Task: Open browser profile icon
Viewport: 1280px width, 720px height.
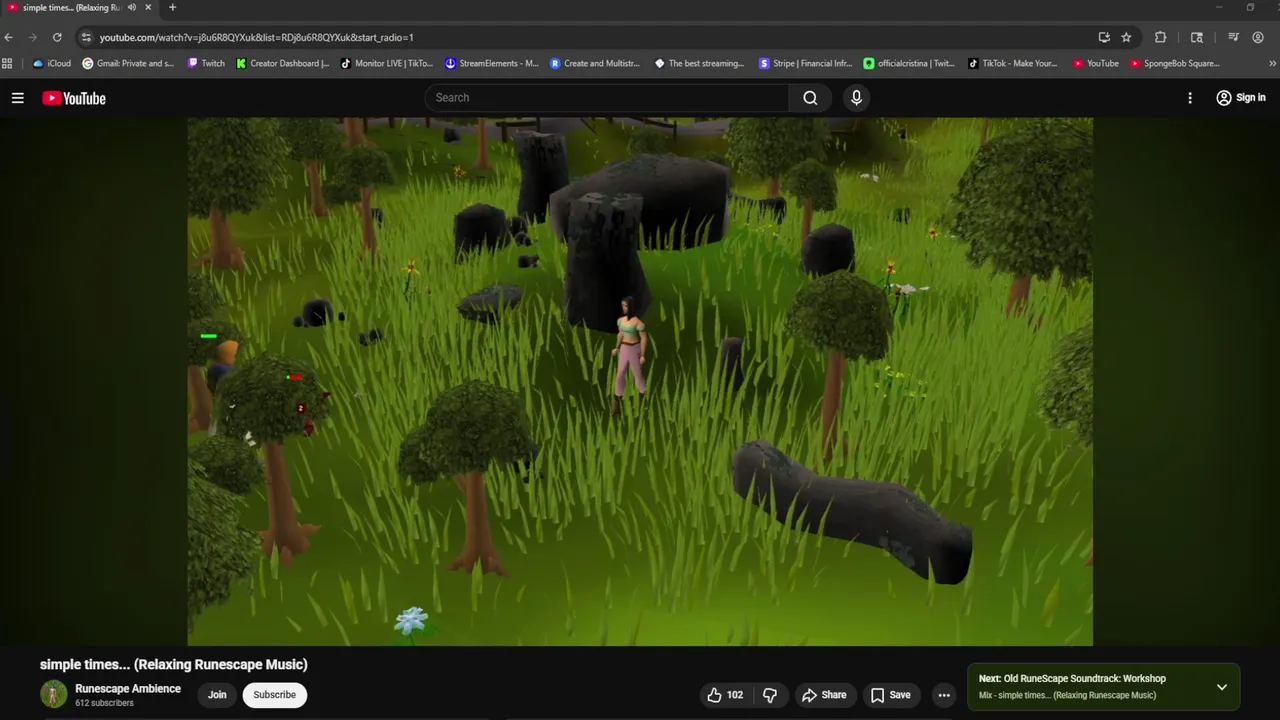Action: click(x=1258, y=37)
